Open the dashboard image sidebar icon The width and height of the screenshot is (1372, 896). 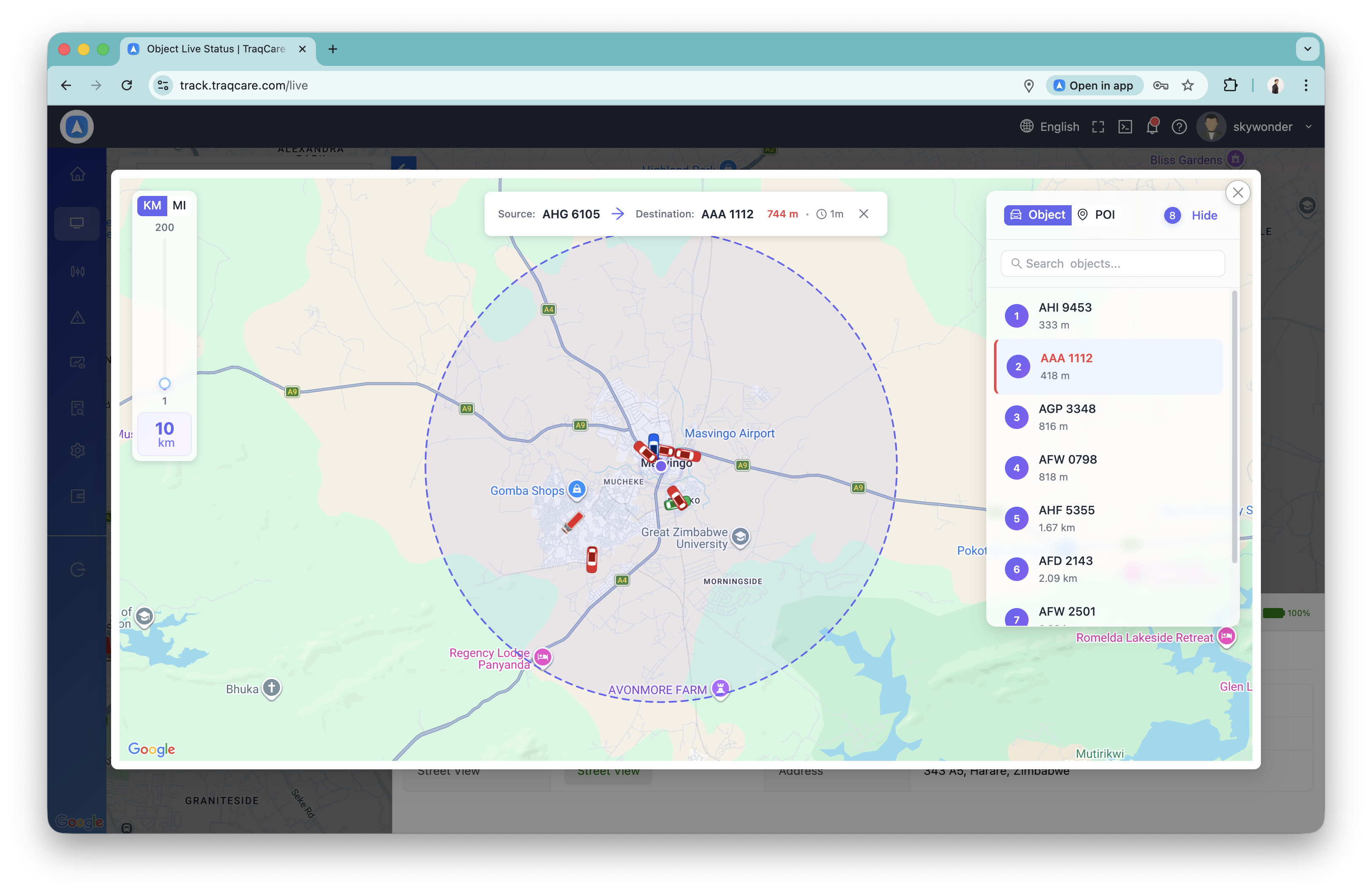tap(78, 362)
